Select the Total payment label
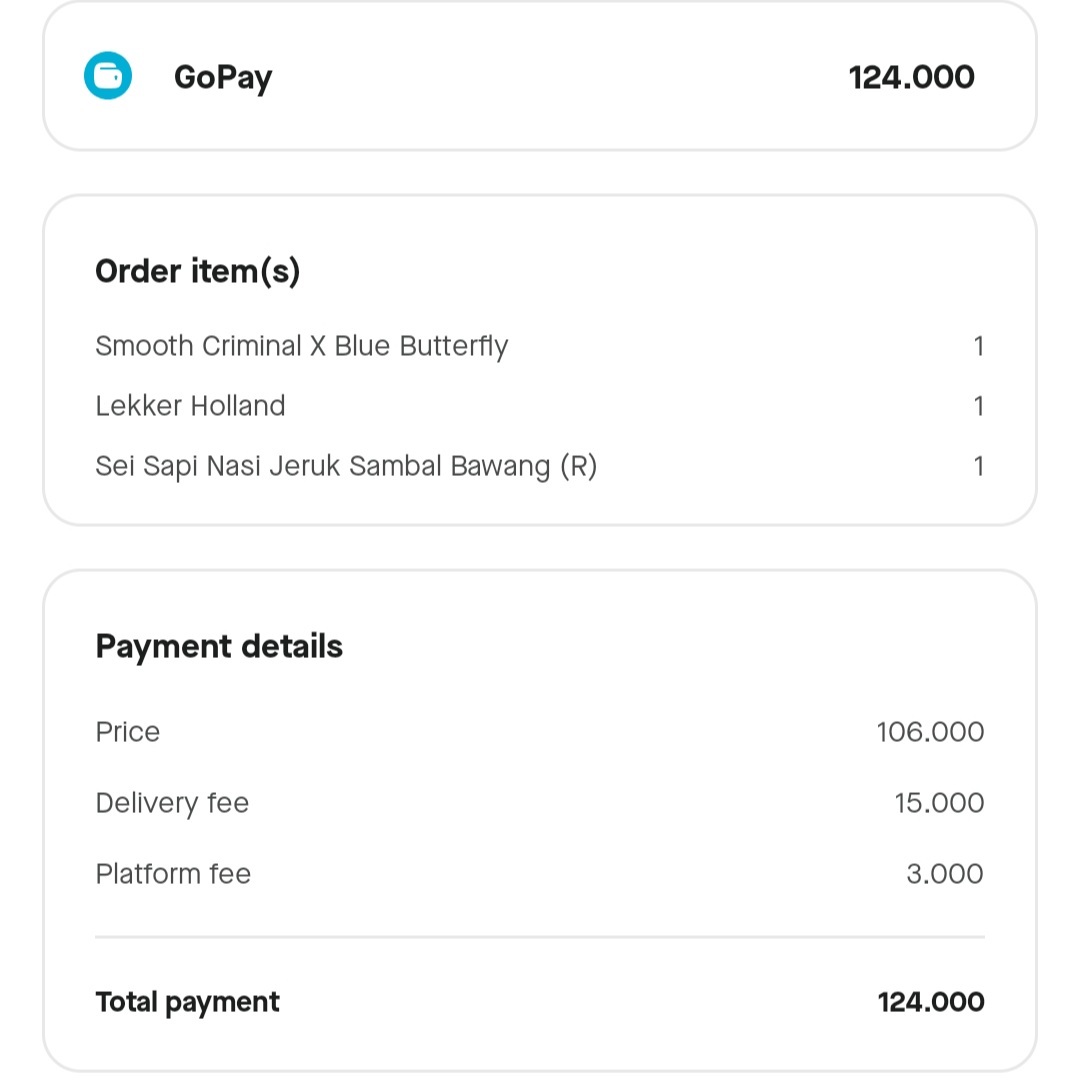The image size is (1080, 1080). pyautogui.click(x=187, y=1003)
